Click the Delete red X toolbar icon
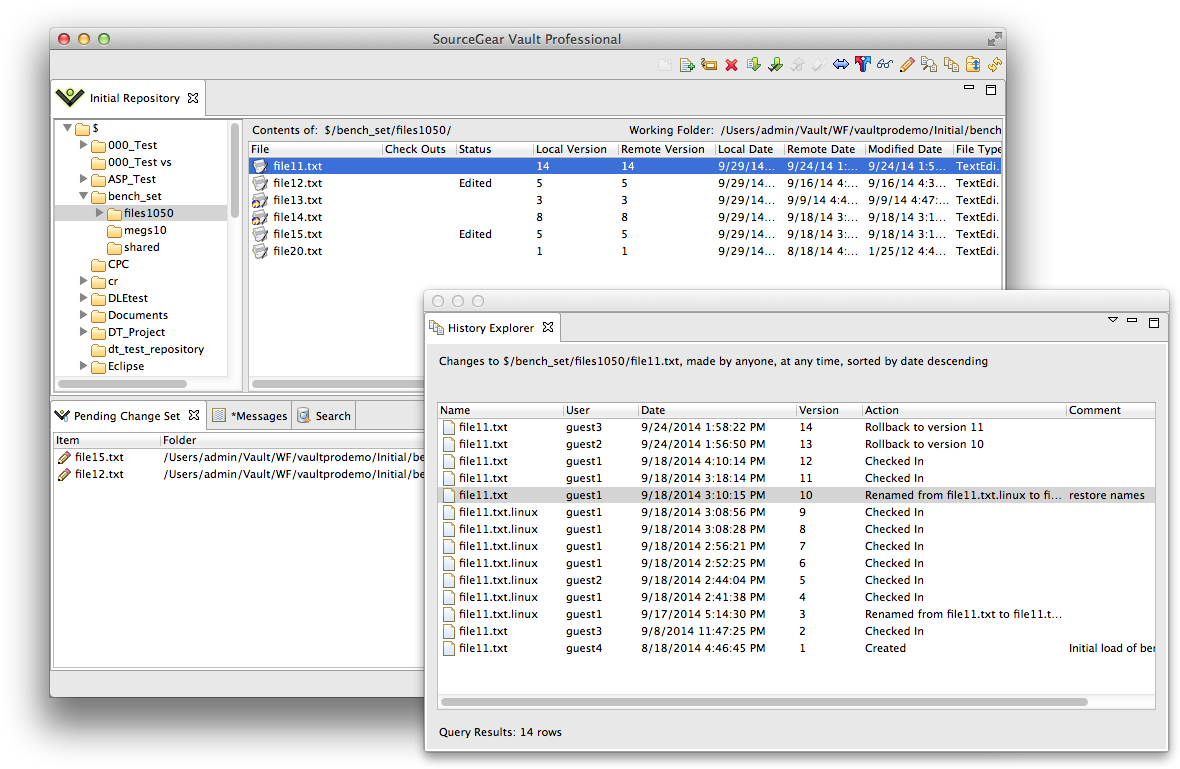 tap(731, 64)
